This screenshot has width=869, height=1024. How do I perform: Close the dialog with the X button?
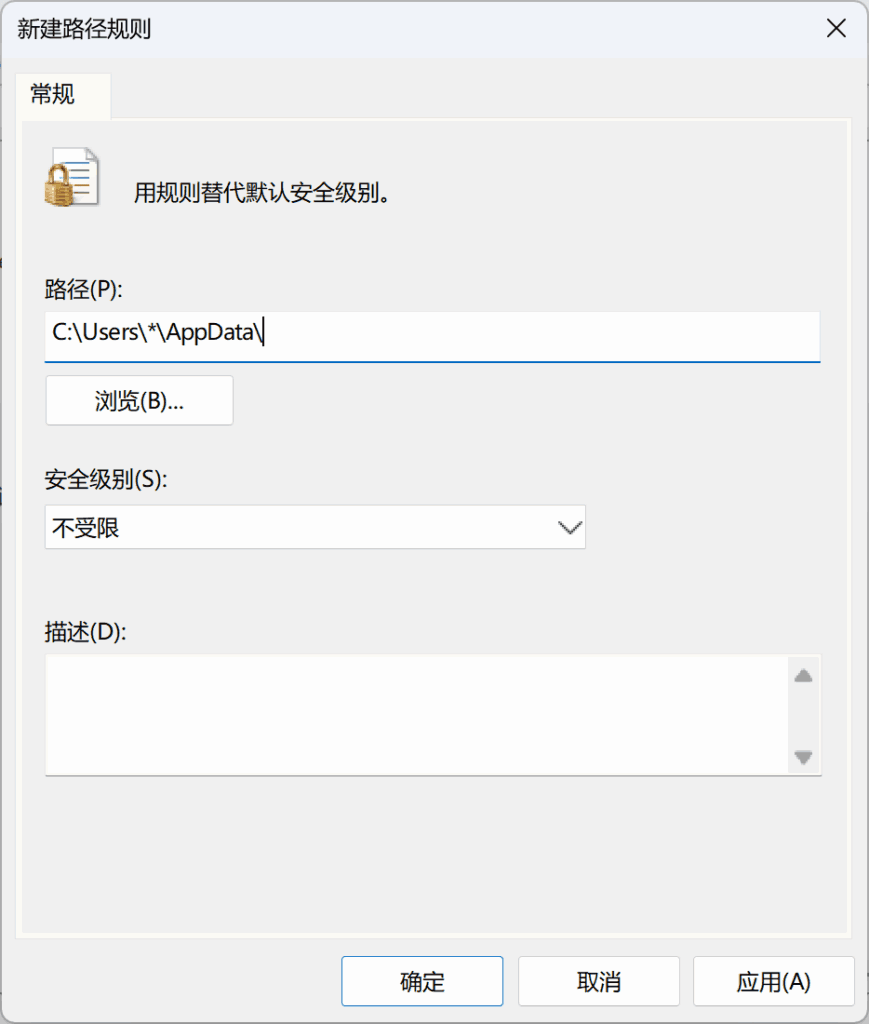click(x=836, y=28)
